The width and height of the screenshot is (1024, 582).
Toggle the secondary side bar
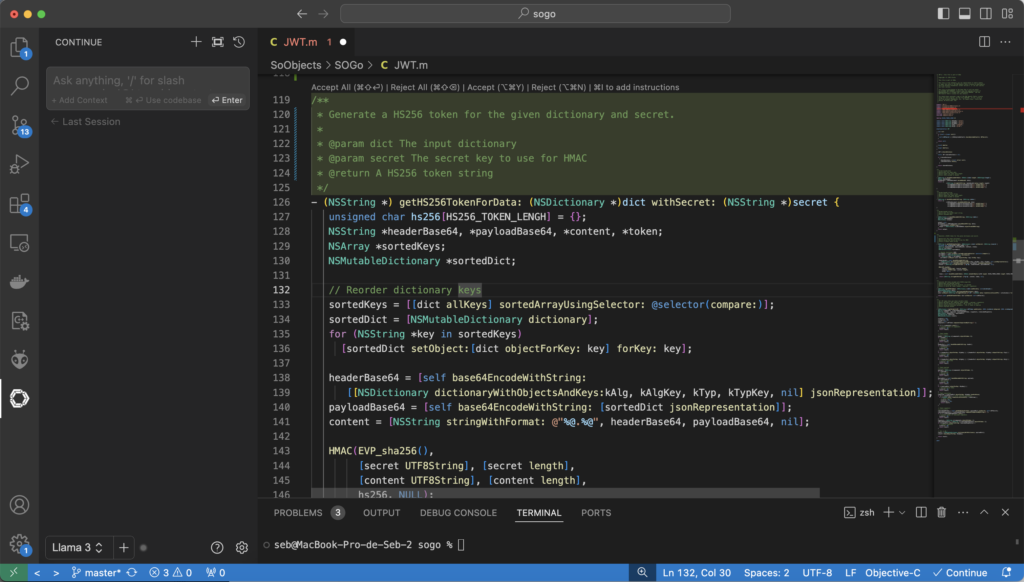pos(985,14)
